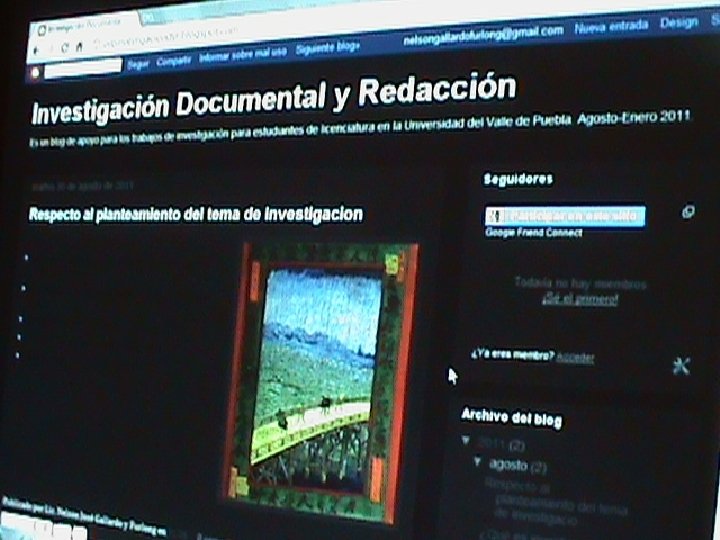Click author name 'Lic. Nelson José Gallardo y Furlong'

[x=99, y=518]
